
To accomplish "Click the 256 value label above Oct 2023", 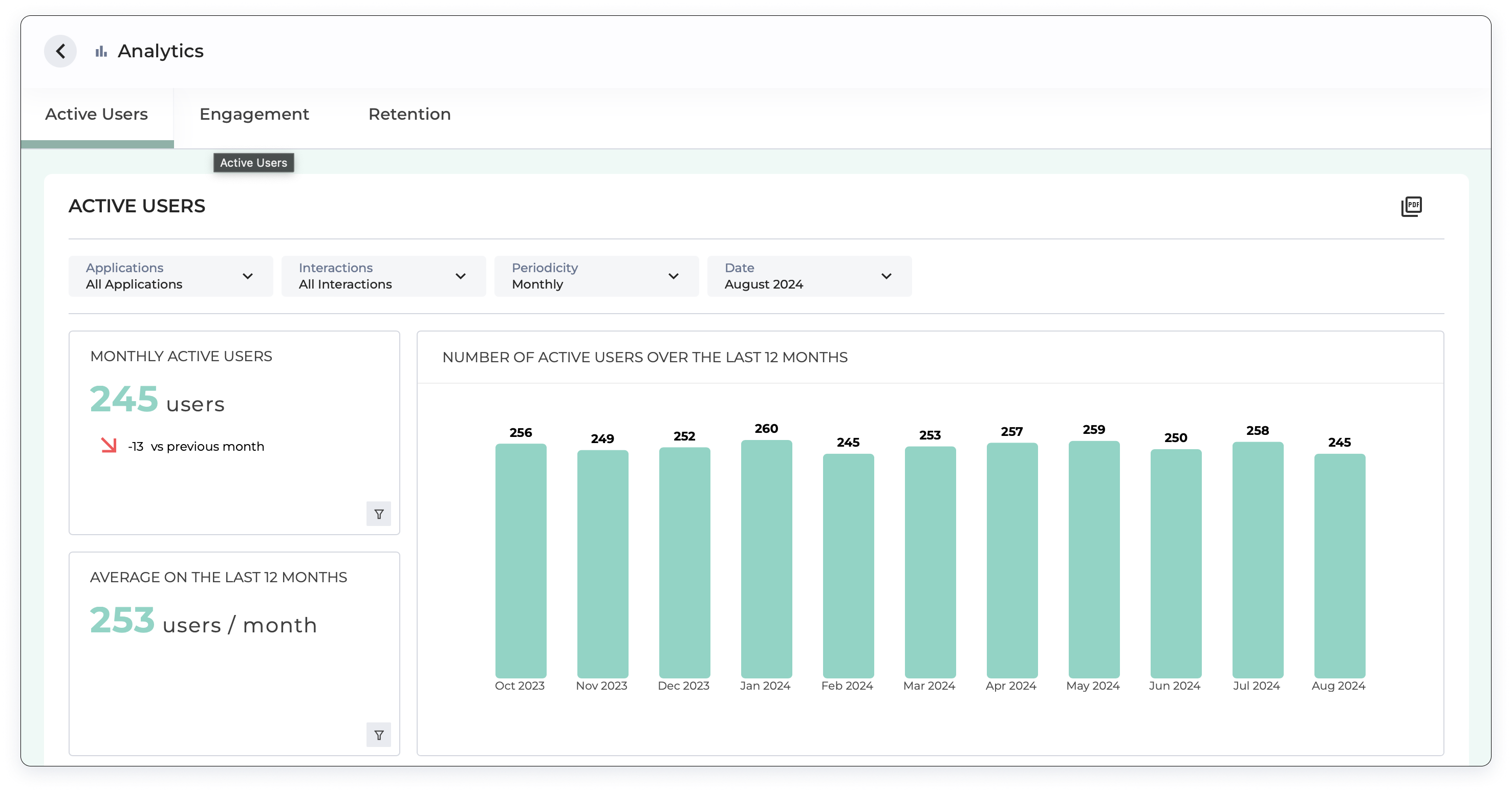I will [521, 432].
